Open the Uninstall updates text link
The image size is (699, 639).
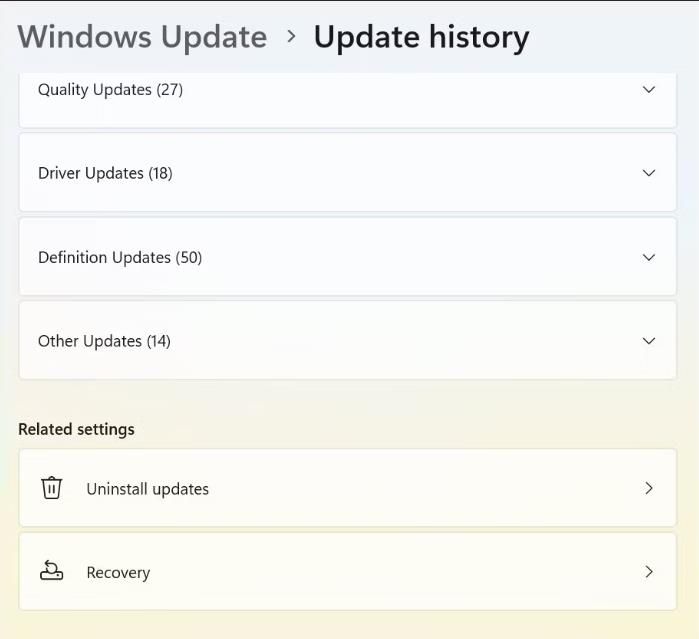(148, 489)
